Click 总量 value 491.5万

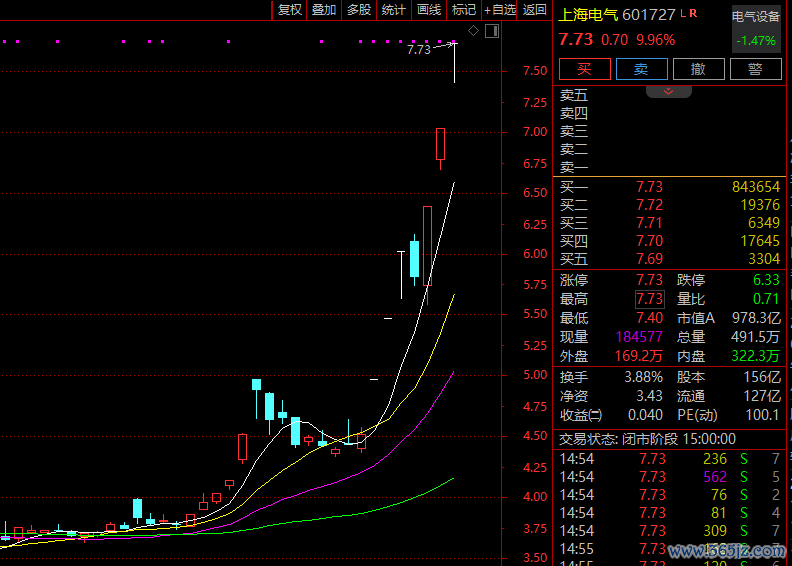tap(755, 337)
